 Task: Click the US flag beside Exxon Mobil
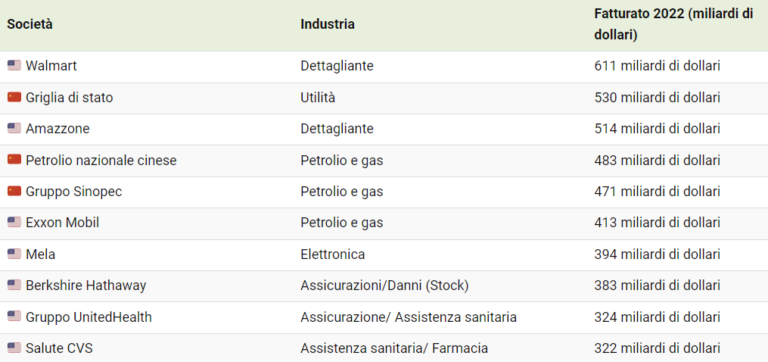click(14, 222)
